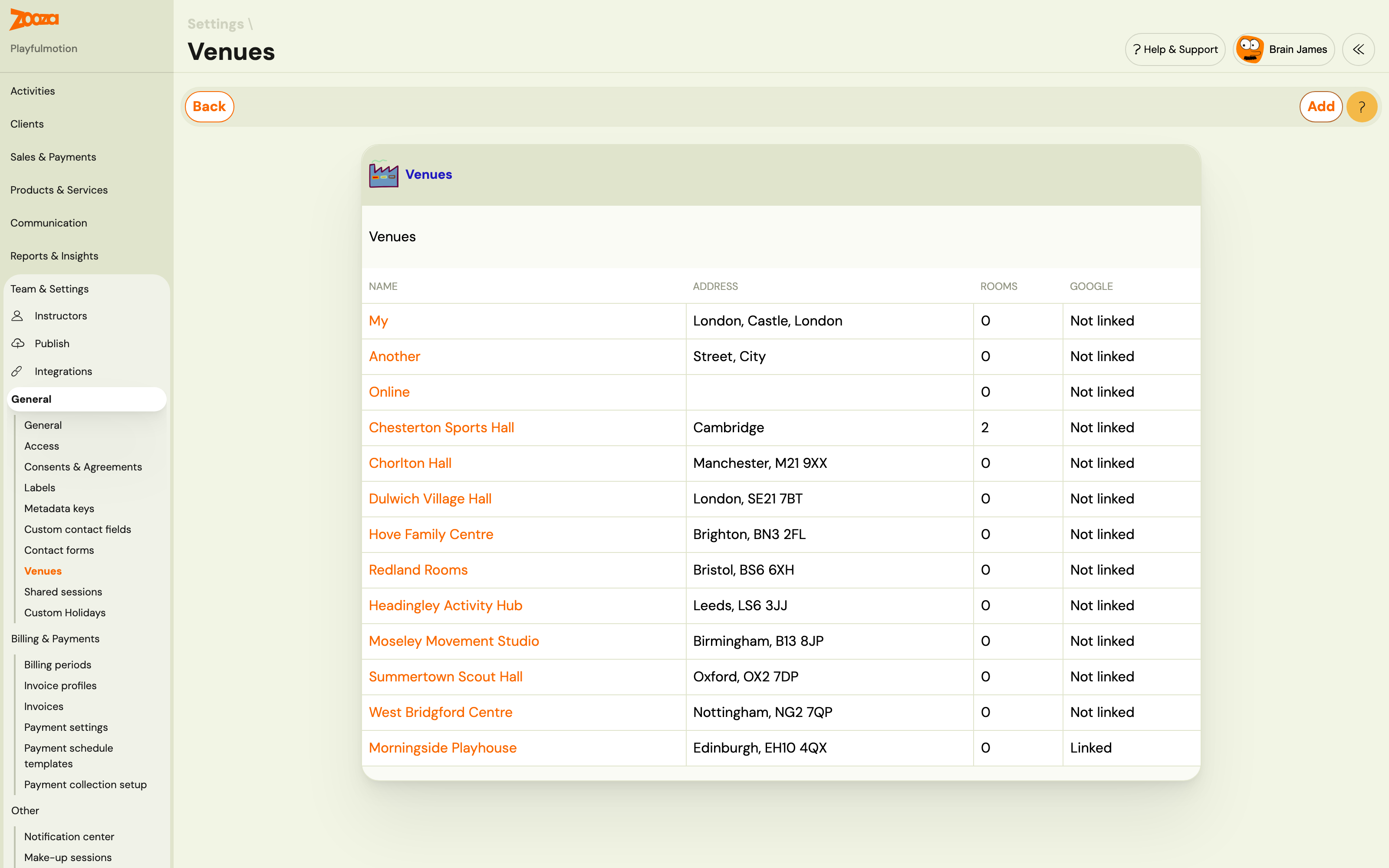
Task: Click the Integrations link icon
Action: click(x=17, y=372)
